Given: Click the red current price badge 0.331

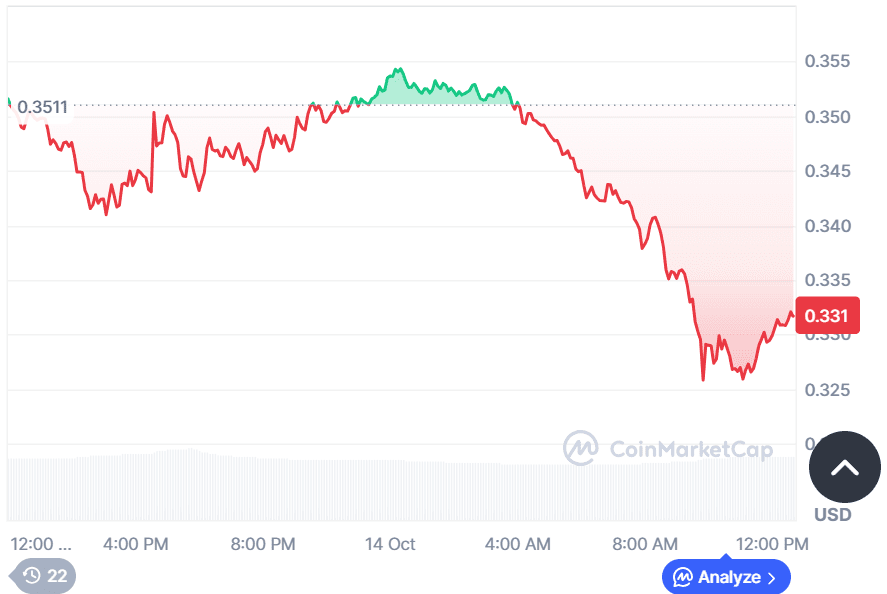Looking at the screenshot, I should (x=828, y=315).
